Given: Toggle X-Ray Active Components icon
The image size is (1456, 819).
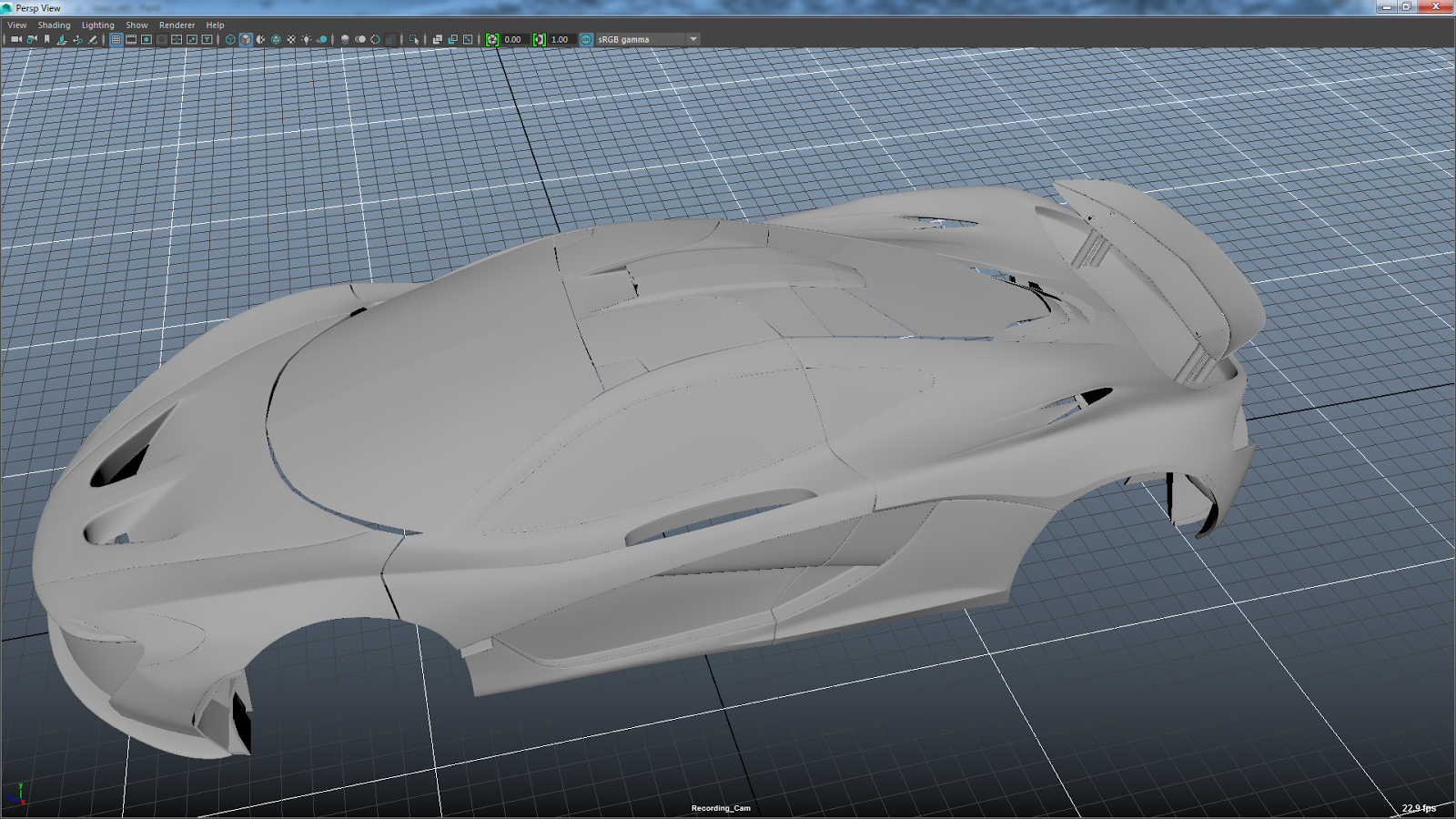Looking at the screenshot, I should coord(452,40).
